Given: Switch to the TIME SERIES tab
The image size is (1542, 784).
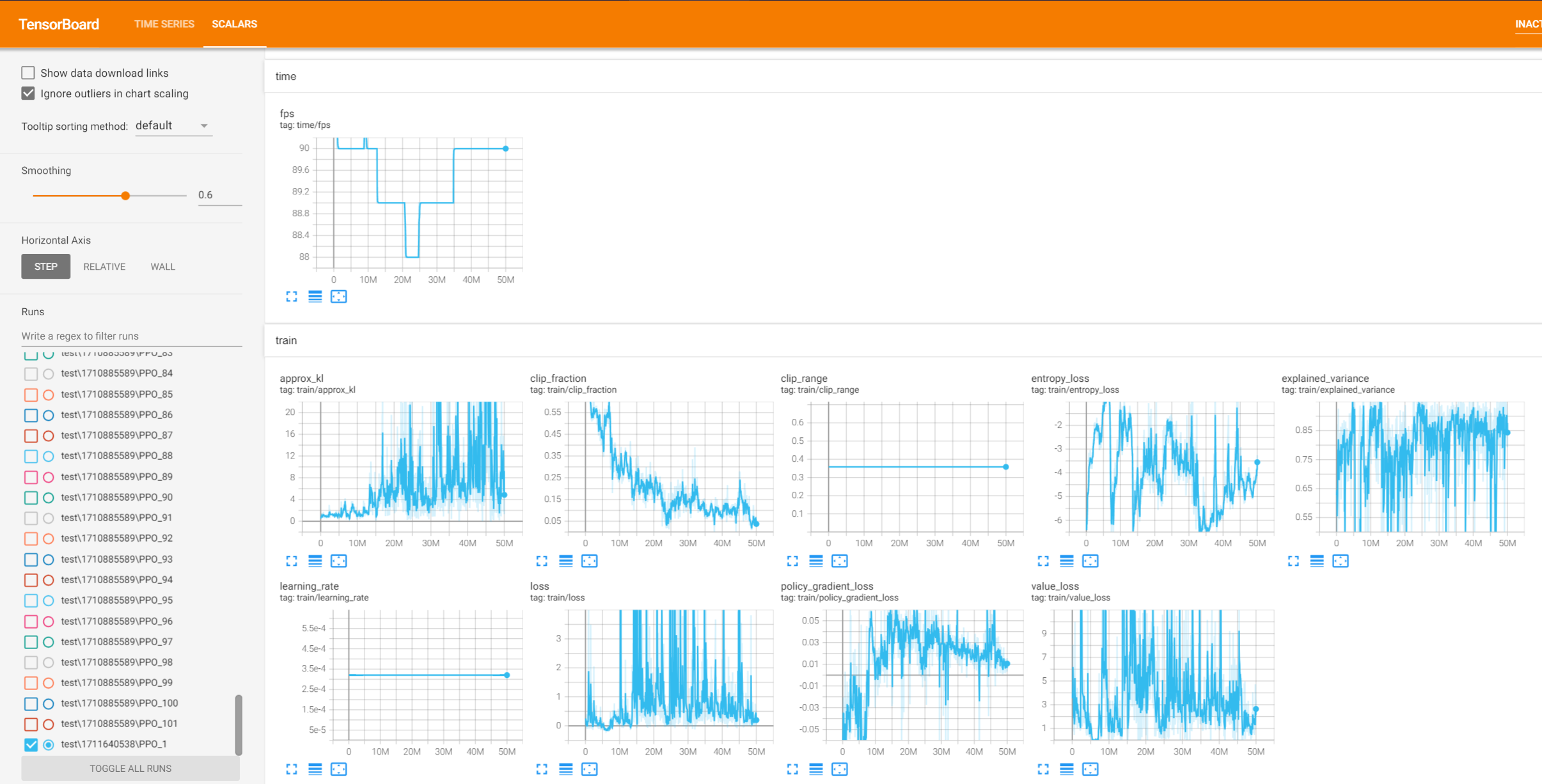Looking at the screenshot, I should click(x=164, y=24).
